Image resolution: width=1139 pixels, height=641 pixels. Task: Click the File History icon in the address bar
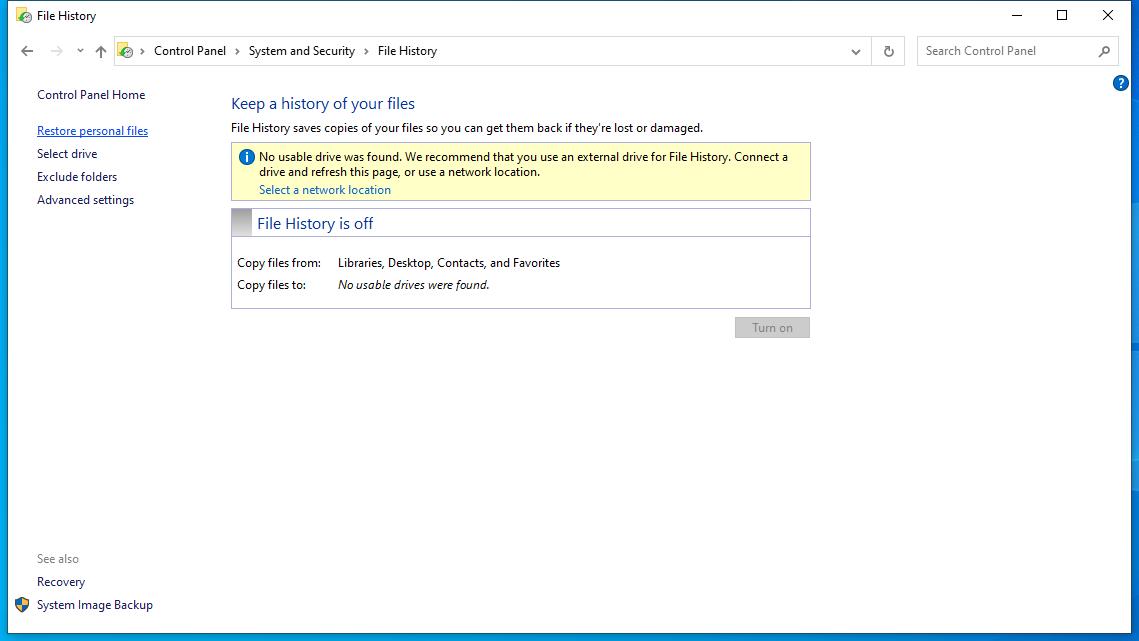[x=125, y=50]
